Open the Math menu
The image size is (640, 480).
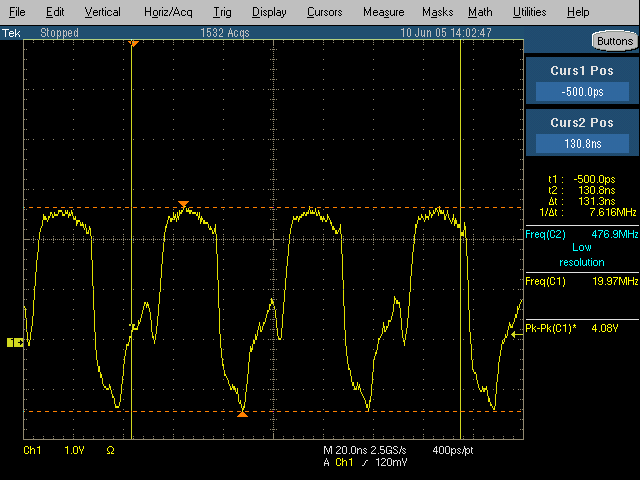tap(480, 12)
